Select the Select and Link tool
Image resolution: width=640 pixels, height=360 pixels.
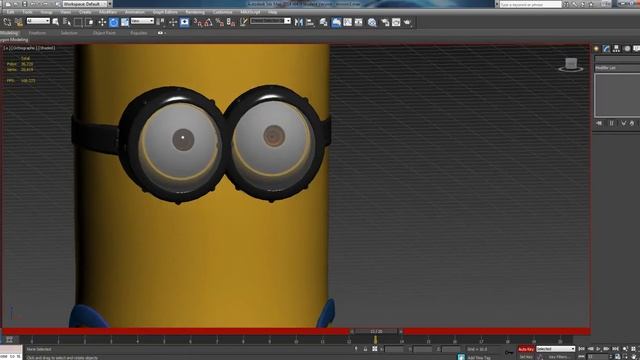pos(7,22)
